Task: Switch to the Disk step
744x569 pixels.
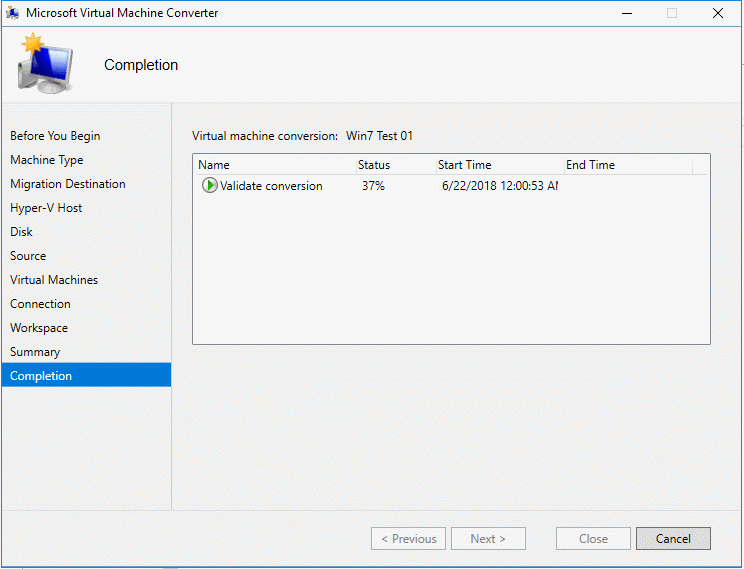Action: pyautogui.click(x=21, y=232)
